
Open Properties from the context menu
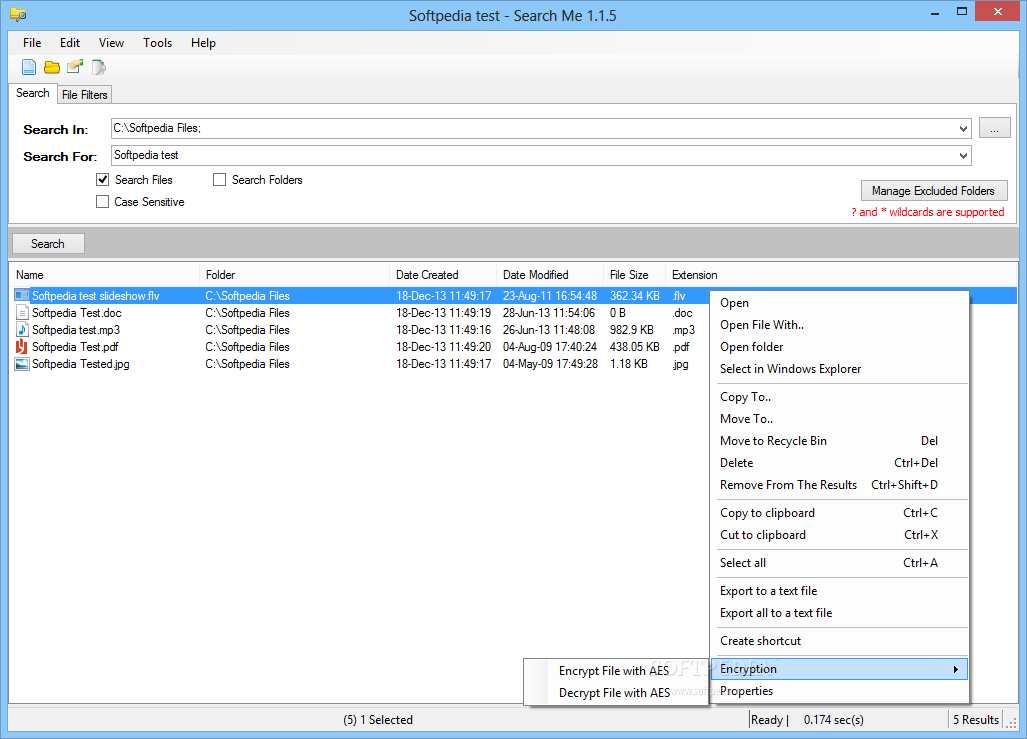pos(839,691)
